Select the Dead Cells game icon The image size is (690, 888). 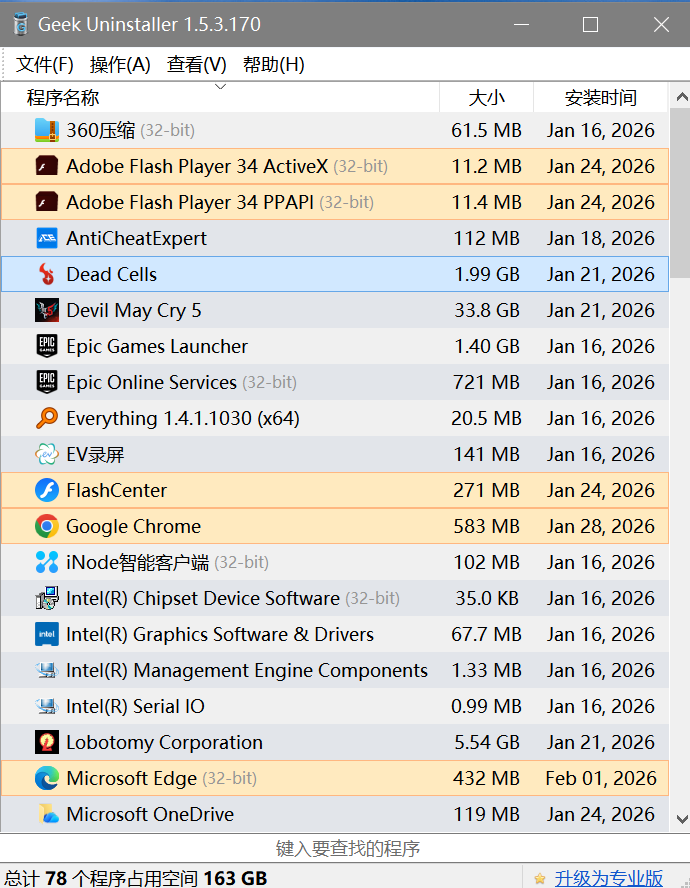(47, 274)
